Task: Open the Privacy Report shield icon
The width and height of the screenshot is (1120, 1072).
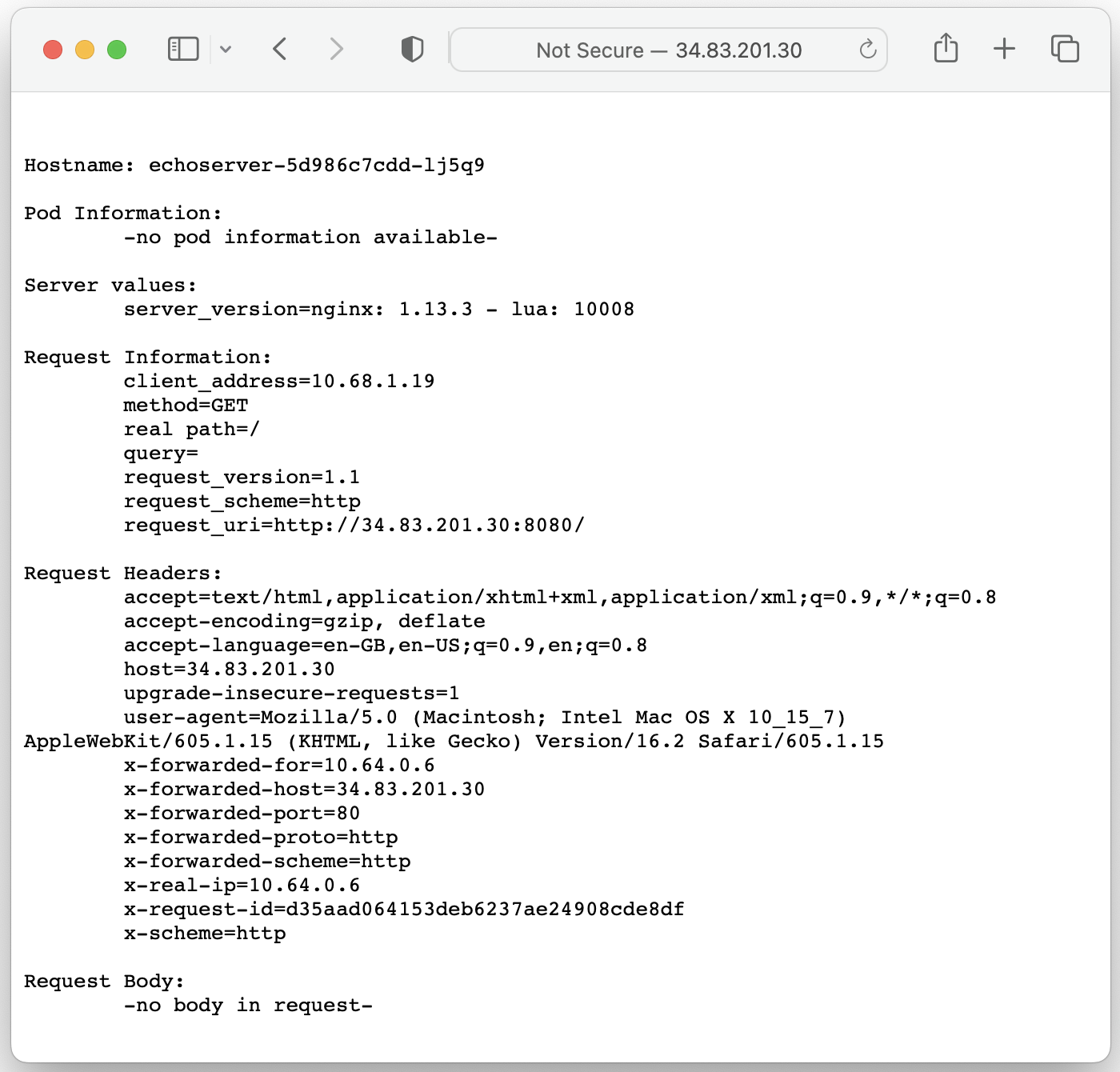Action: [412, 50]
